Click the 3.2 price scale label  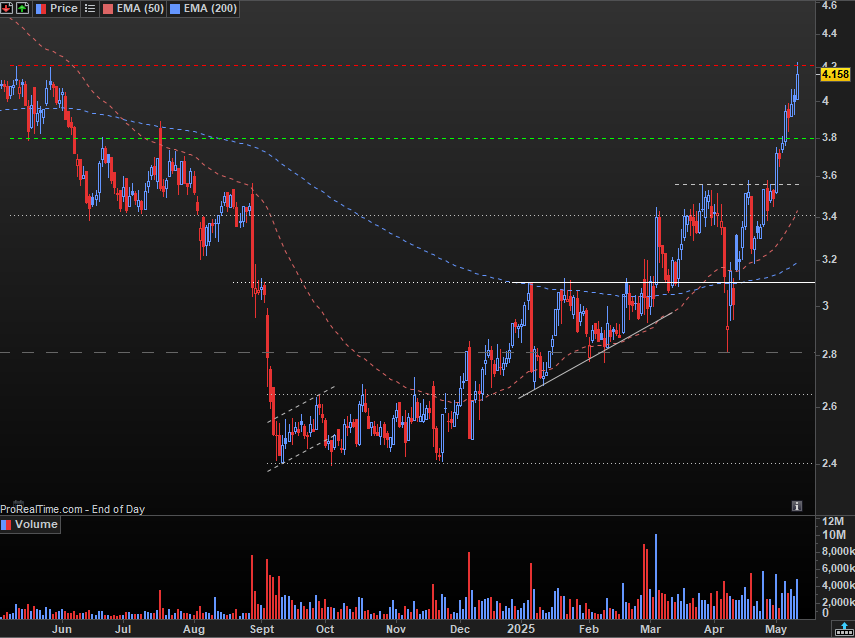(x=829, y=259)
